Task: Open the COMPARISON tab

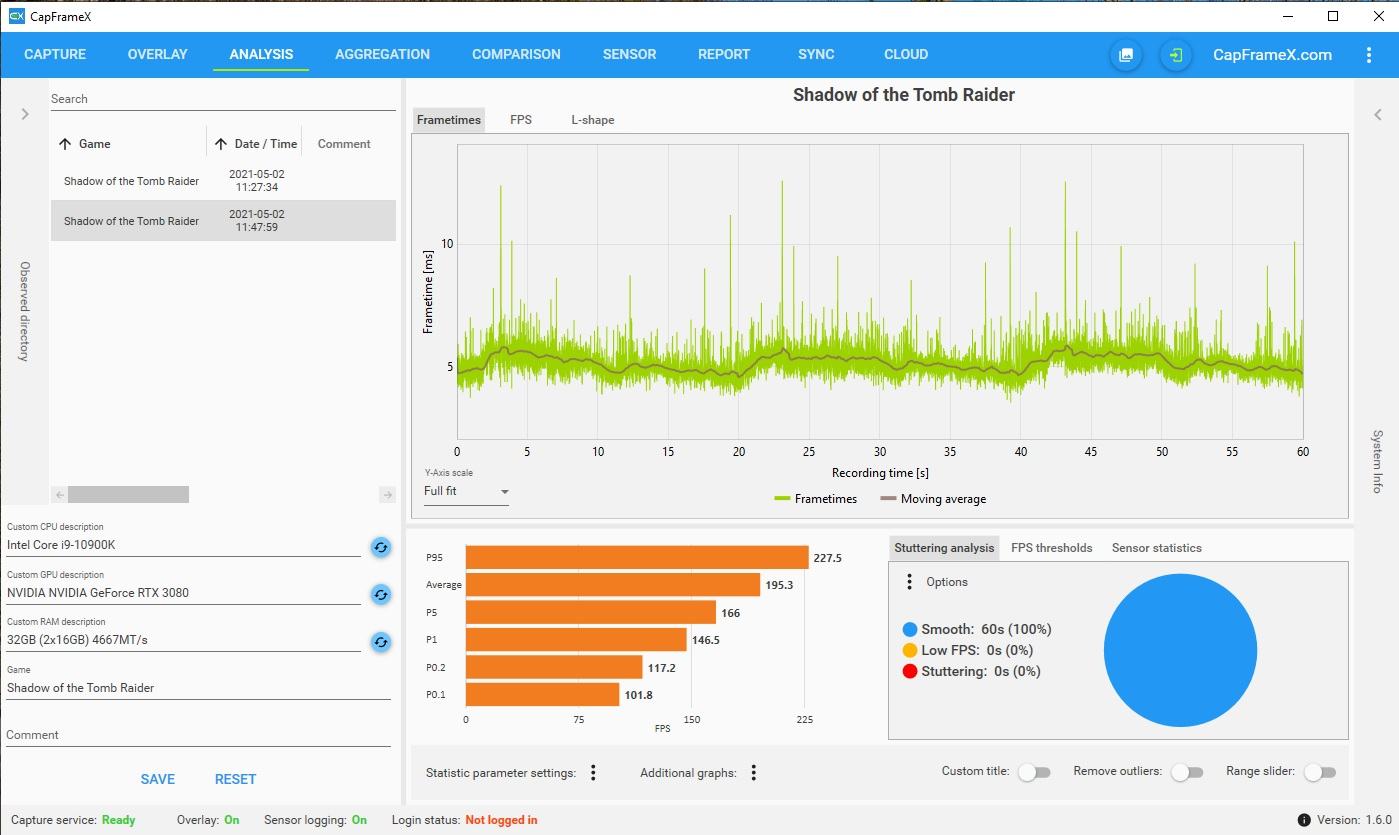Action: pos(516,55)
